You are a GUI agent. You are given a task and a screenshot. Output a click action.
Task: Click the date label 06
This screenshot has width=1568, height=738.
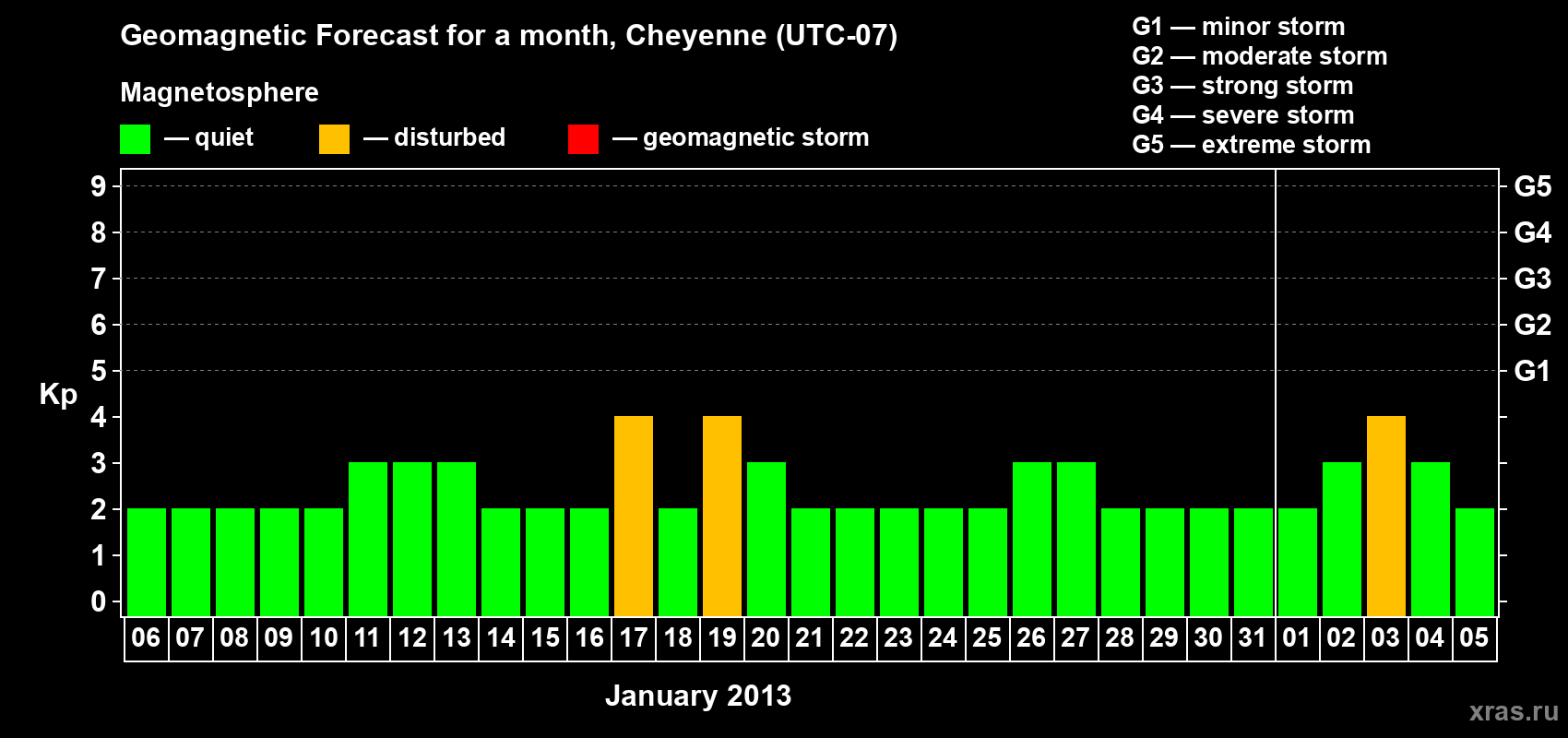[146, 638]
